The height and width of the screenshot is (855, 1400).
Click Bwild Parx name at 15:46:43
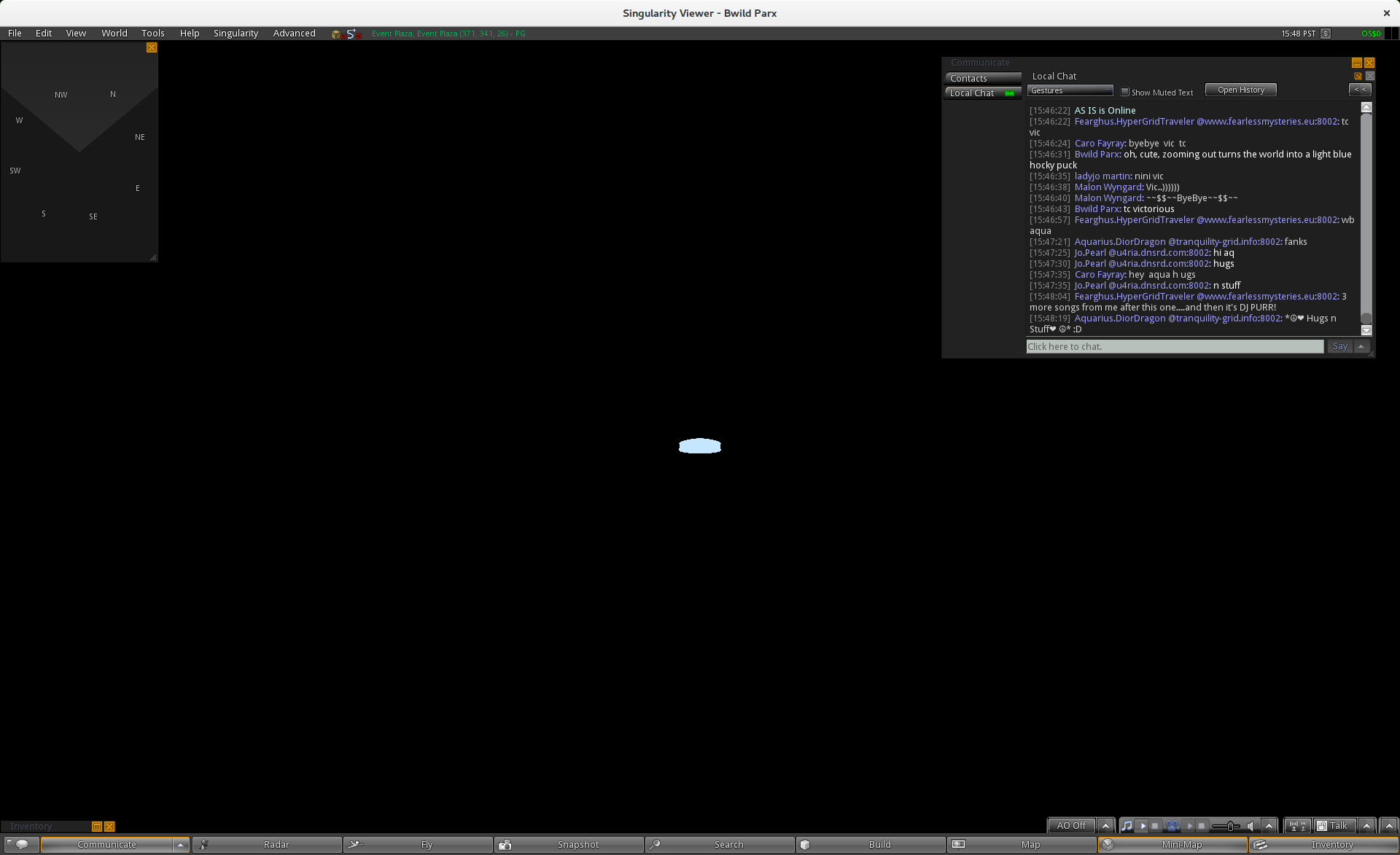[1097, 209]
